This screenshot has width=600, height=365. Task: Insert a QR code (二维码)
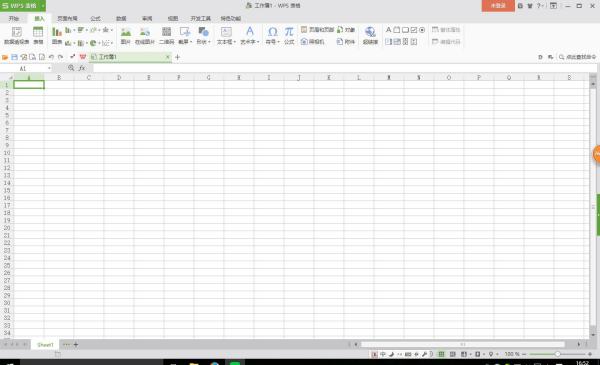pos(166,35)
